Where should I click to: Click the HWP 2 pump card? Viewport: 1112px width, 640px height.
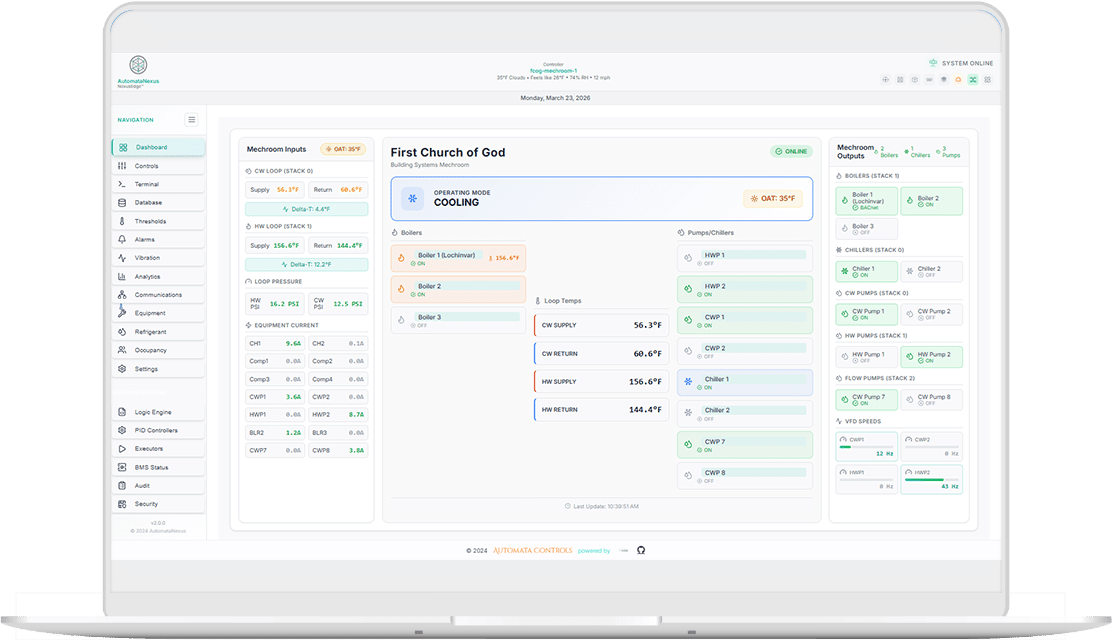point(745,290)
